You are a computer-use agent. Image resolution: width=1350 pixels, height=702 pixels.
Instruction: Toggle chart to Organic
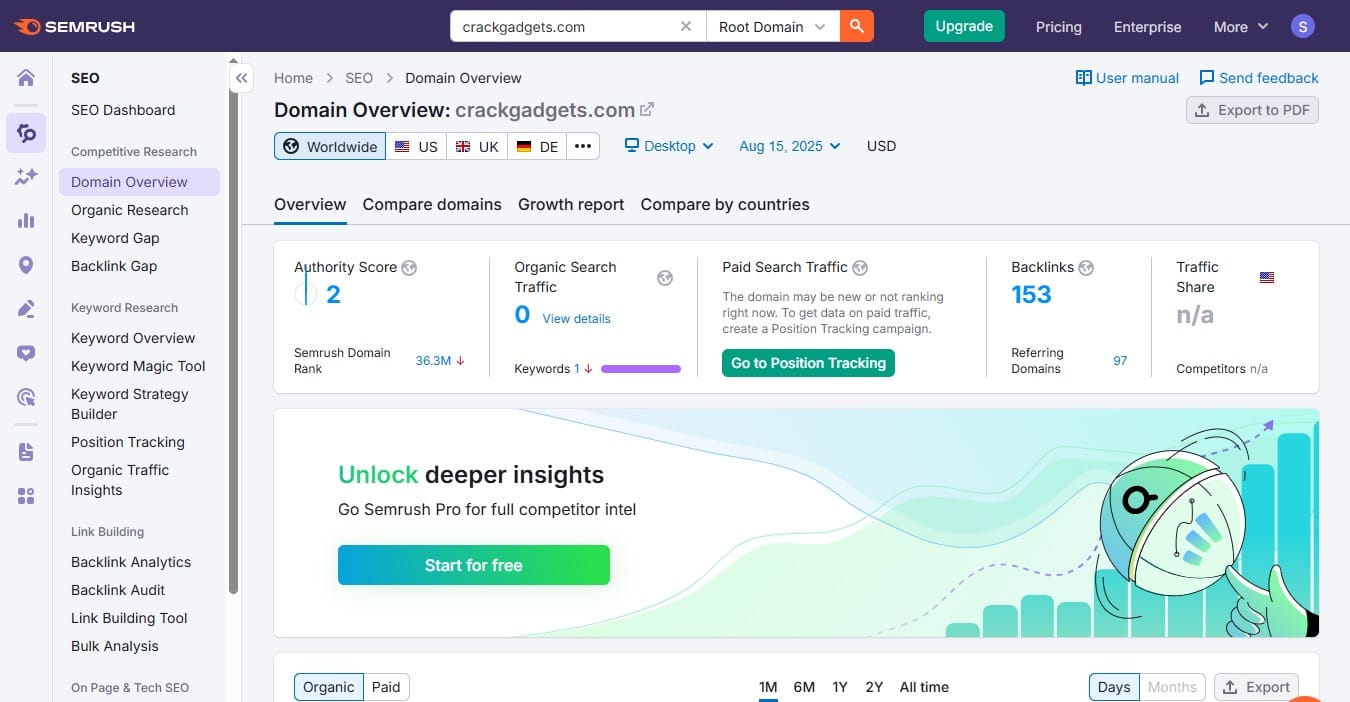328,687
